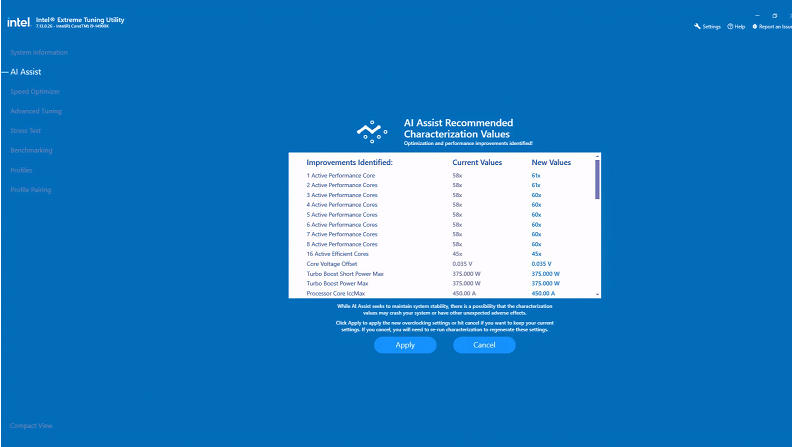Click the Intel logo
The width and height of the screenshot is (792, 447).
pos(19,22)
